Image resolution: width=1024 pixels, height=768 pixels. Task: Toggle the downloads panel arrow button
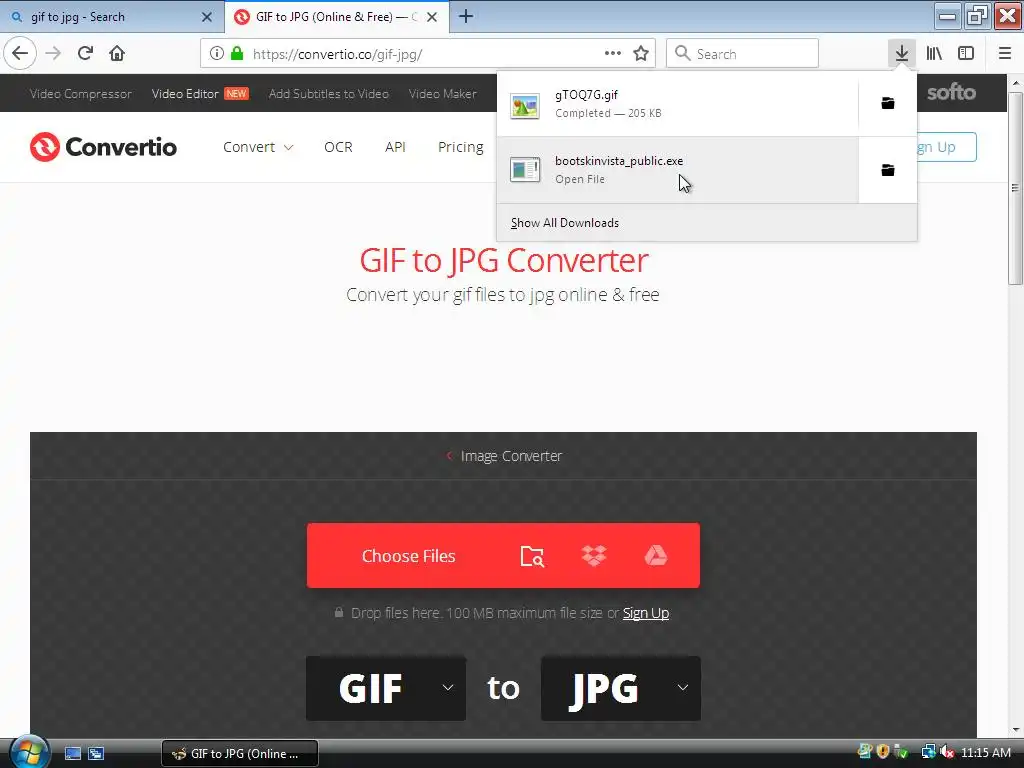pyautogui.click(x=902, y=54)
